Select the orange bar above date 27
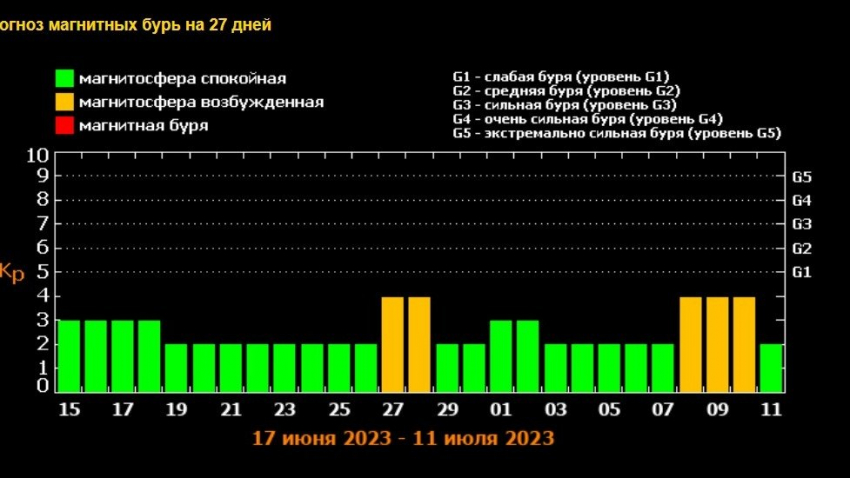The image size is (850, 478). point(393,343)
